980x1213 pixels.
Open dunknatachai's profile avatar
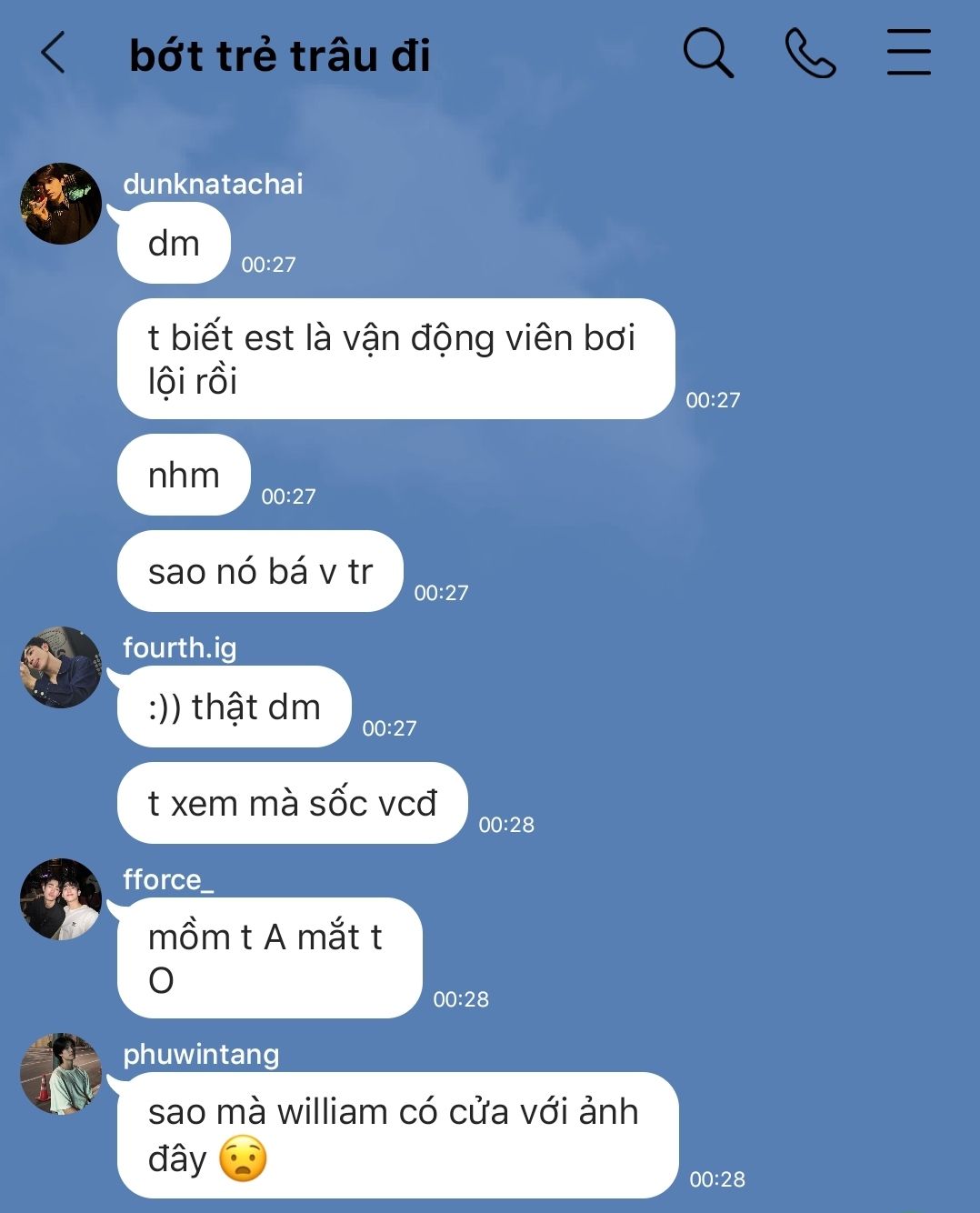(x=61, y=204)
